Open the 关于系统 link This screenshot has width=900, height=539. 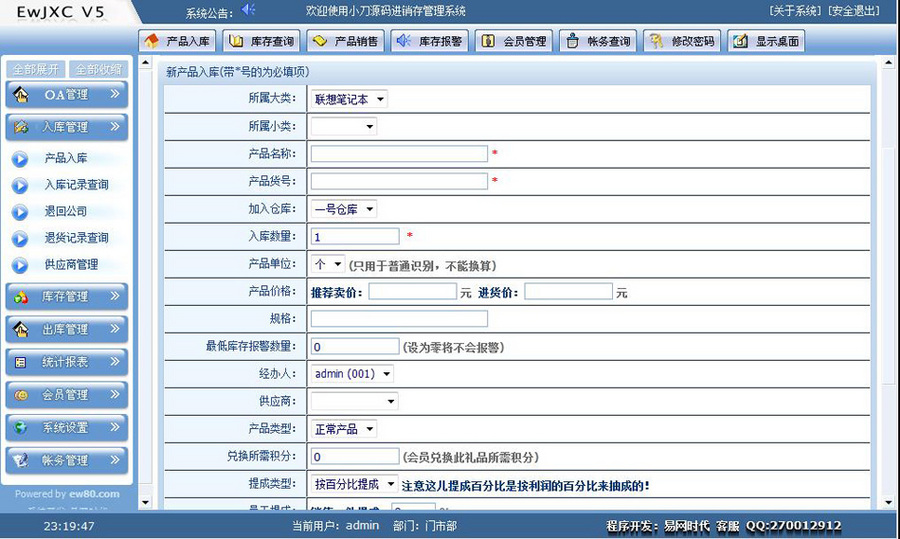(x=796, y=11)
